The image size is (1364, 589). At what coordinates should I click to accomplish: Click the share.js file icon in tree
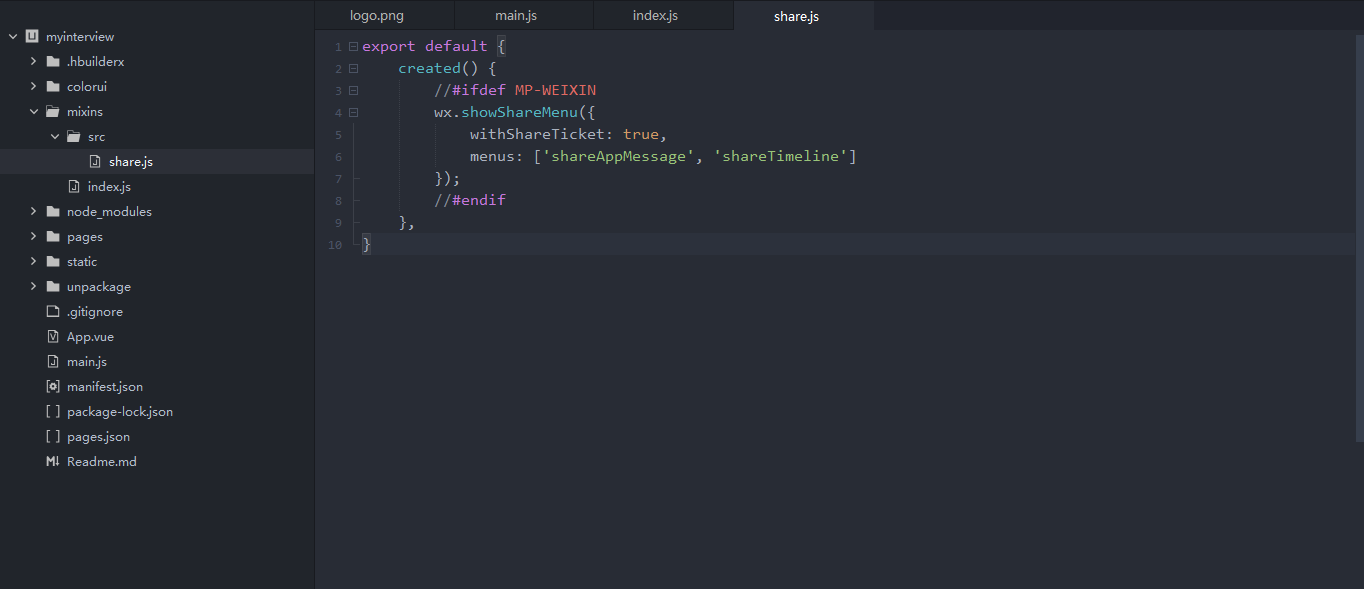pos(95,161)
